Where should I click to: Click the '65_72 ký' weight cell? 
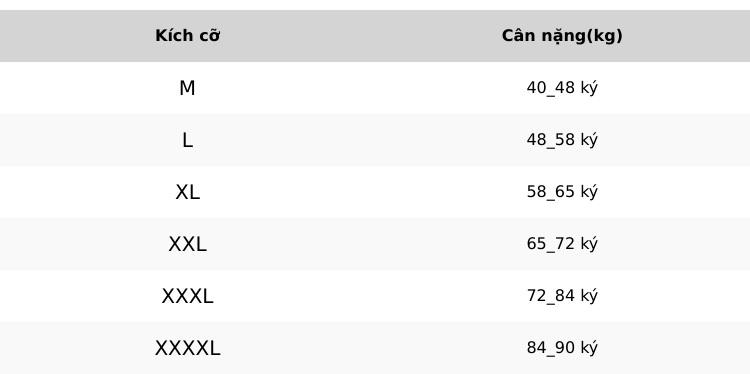point(562,244)
